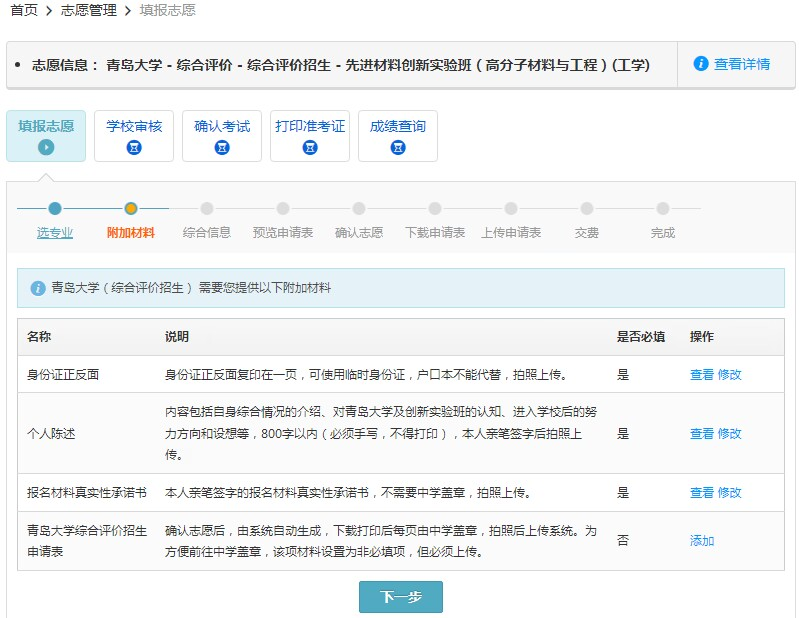The height and width of the screenshot is (618, 799).
Task: Click the hourglass icon under 成绩查询
Action: pyautogui.click(x=398, y=147)
